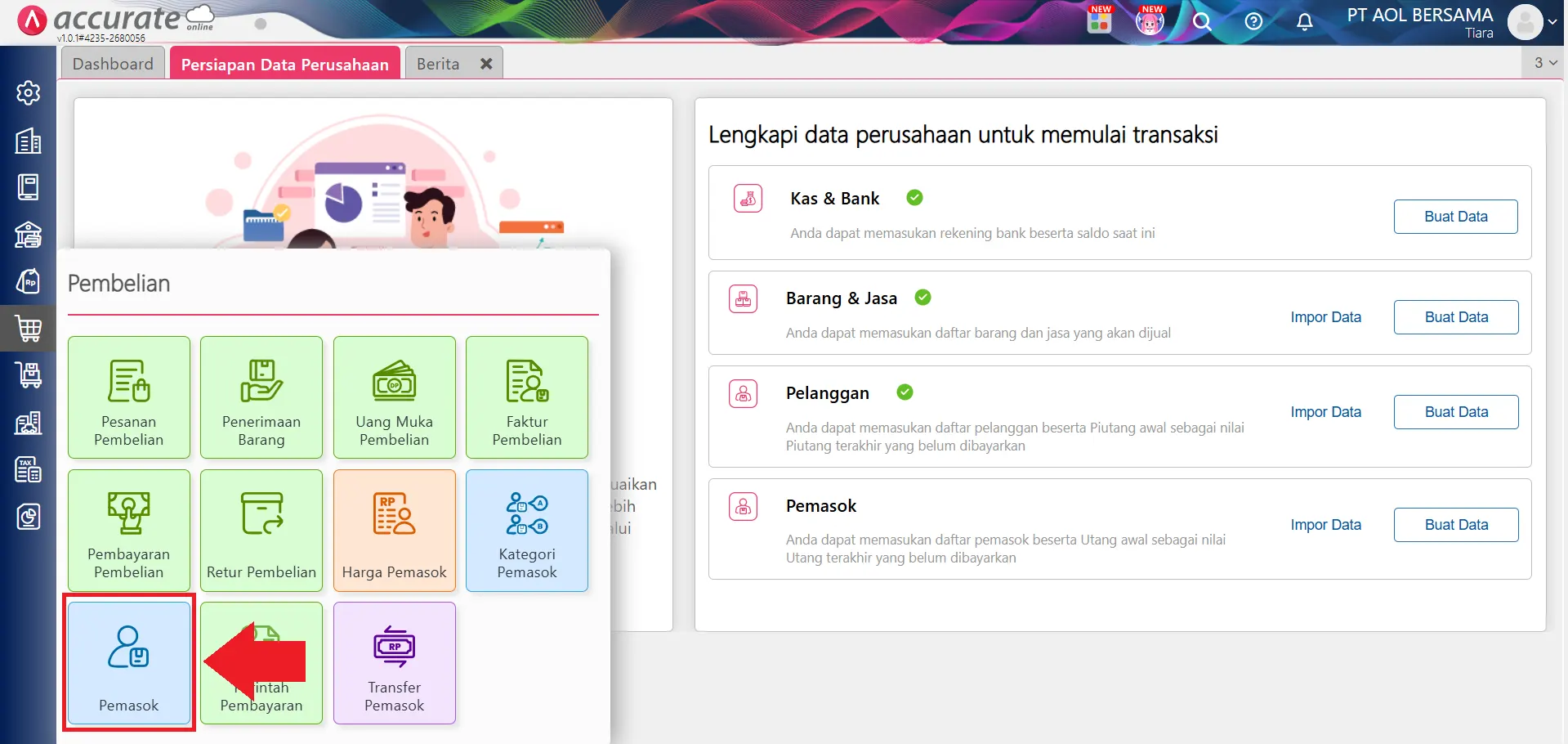Switch to the Berita tab
The width and height of the screenshot is (1568, 744).
pyautogui.click(x=438, y=64)
